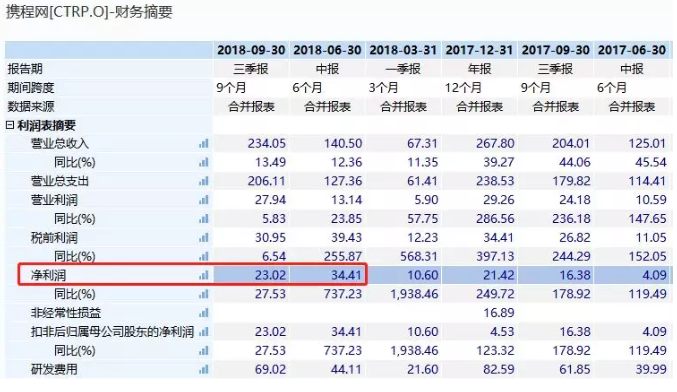Click the 营业总支出 row label
The image size is (677, 392).
coord(60,181)
